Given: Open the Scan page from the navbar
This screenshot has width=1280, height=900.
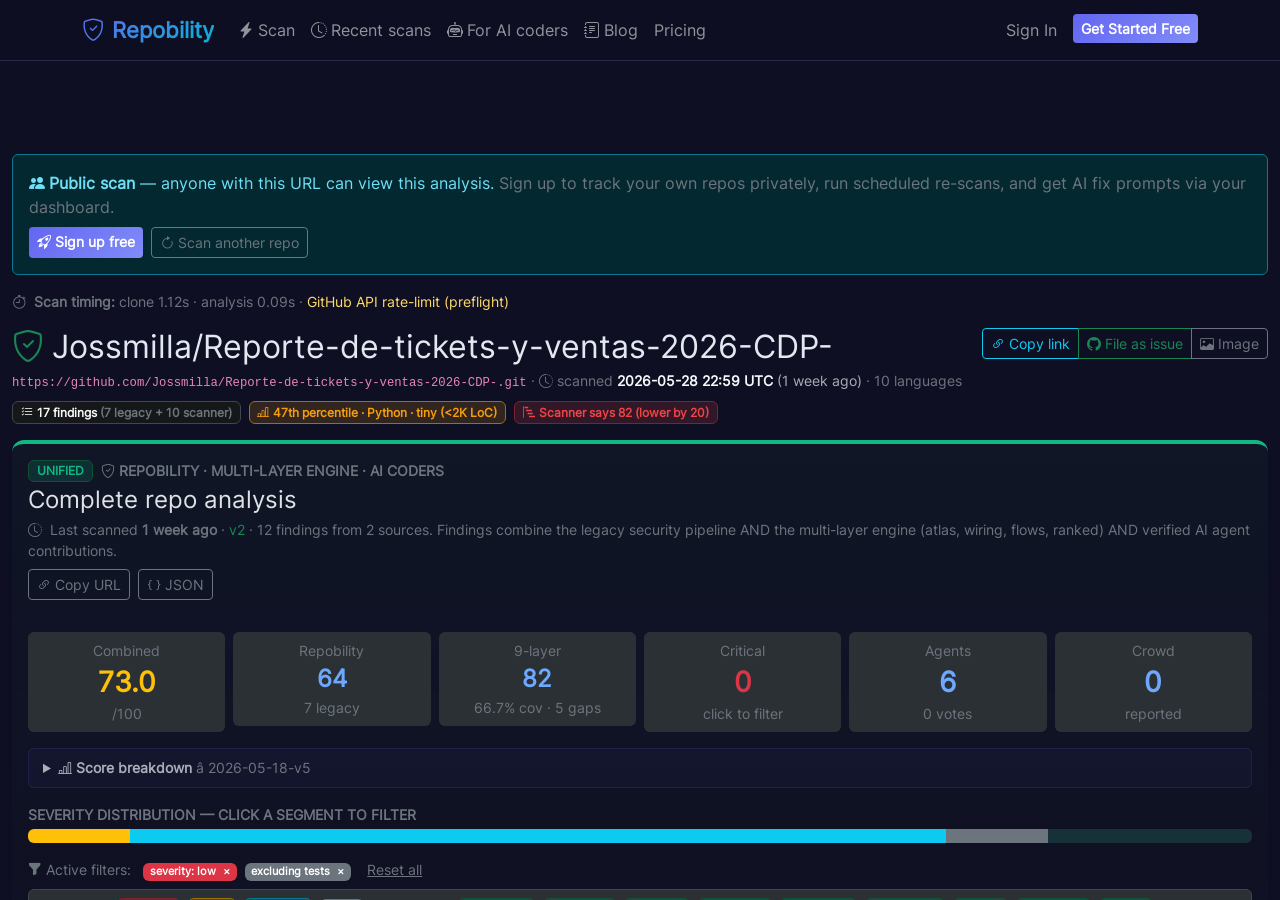Looking at the screenshot, I should click(267, 30).
